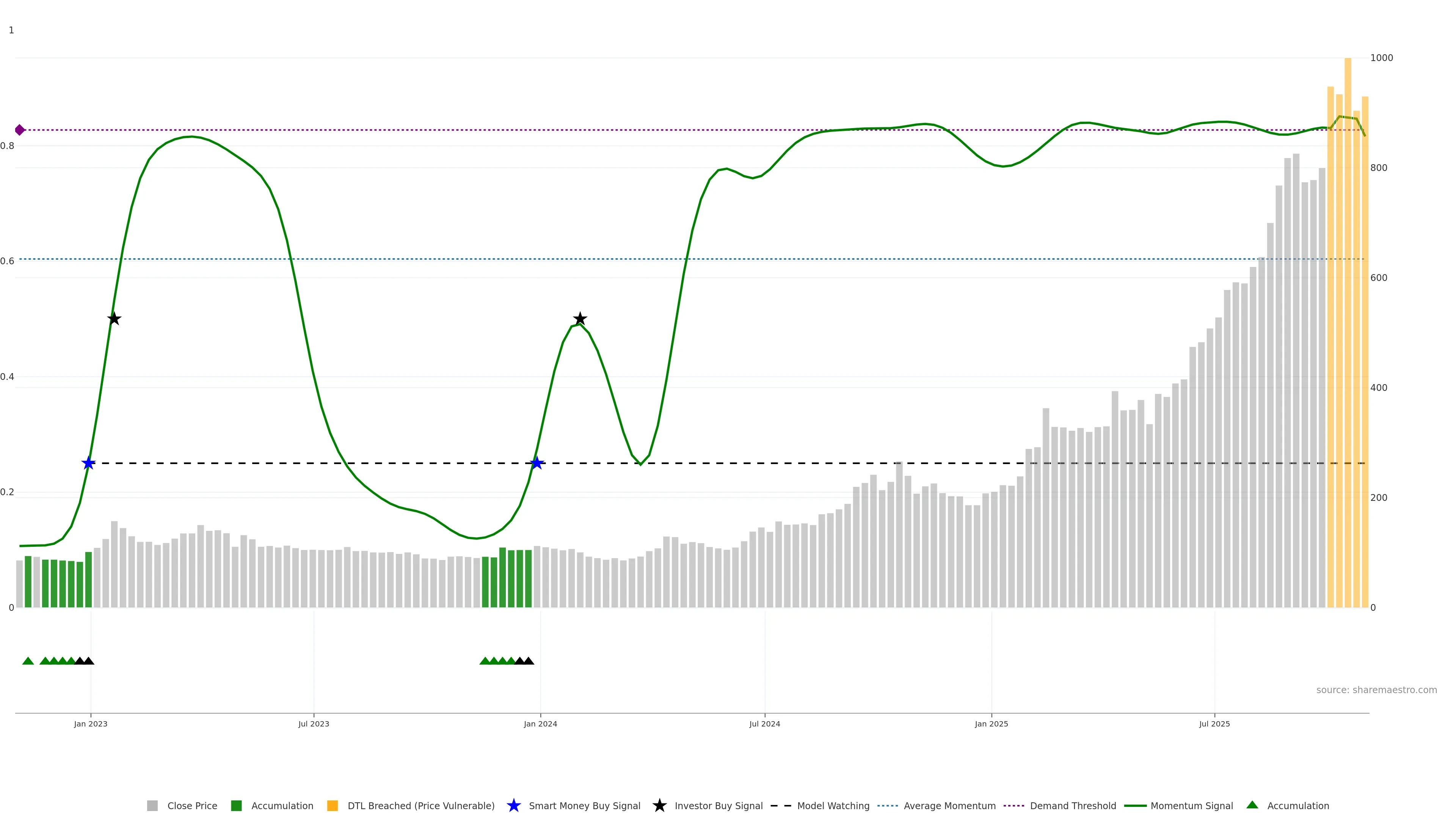Toggle Close Price series in legend
This screenshot has width=1456, height=819.
tap(191, 806)
